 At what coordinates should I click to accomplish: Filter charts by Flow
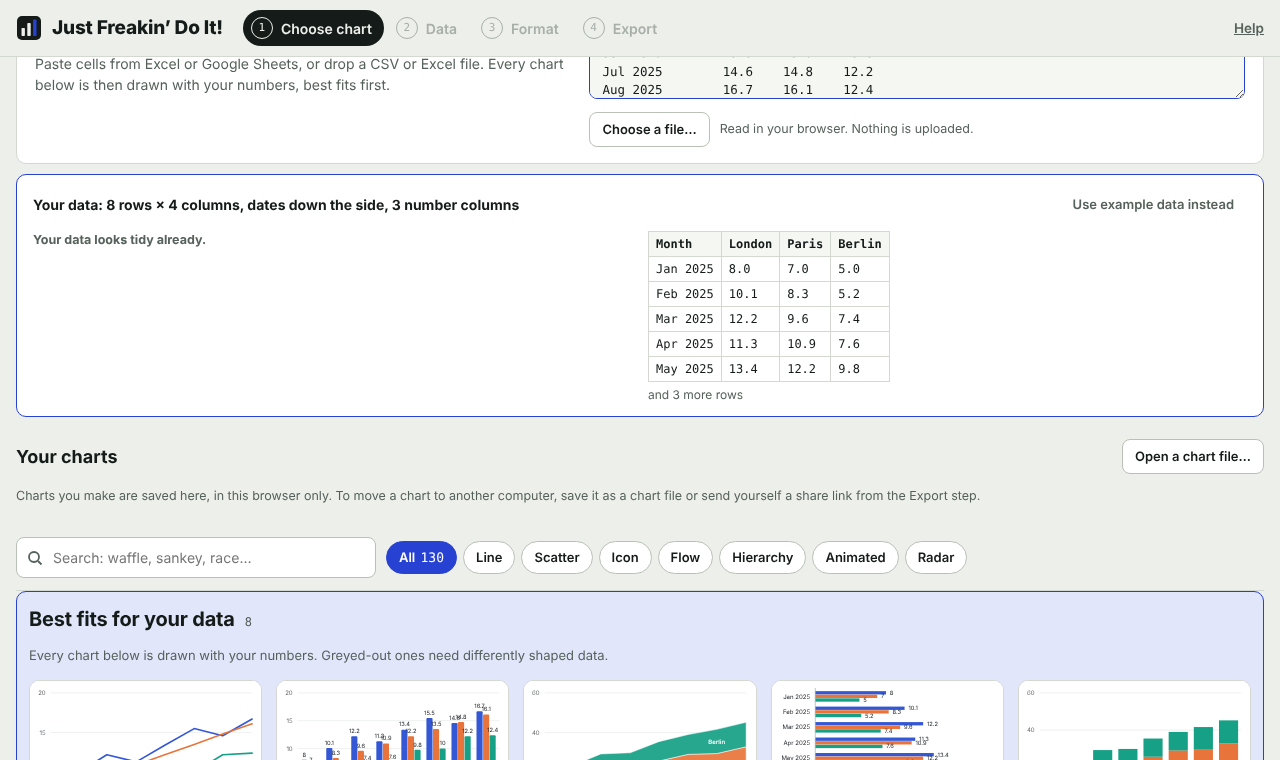[685, 557]
